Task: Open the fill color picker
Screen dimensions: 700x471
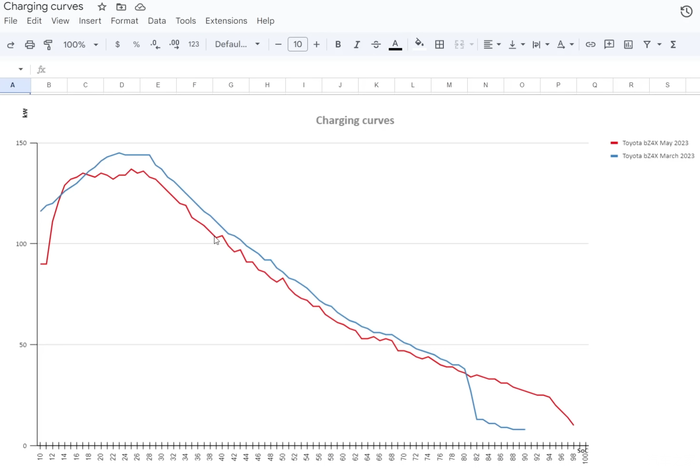Action: pos(419,44)
